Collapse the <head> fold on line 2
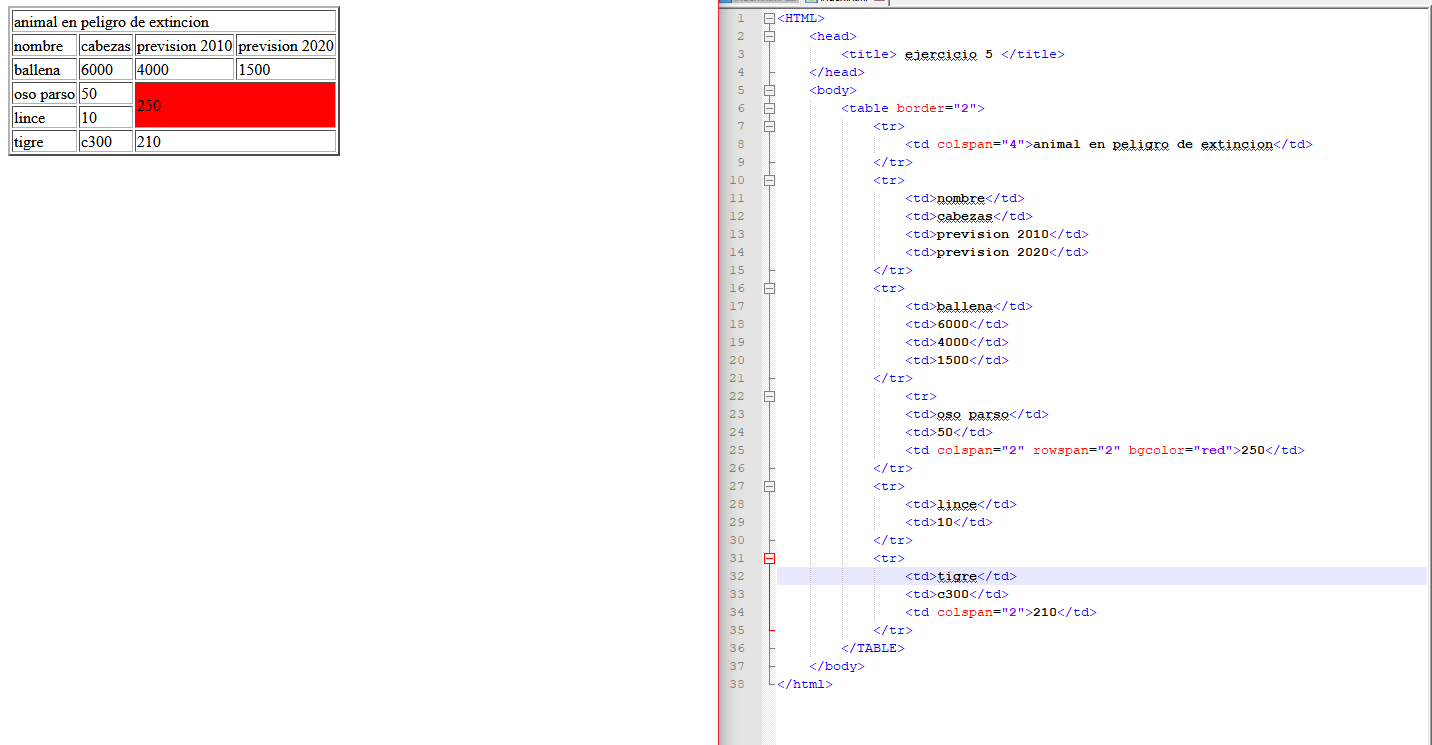 pos(769,36)
